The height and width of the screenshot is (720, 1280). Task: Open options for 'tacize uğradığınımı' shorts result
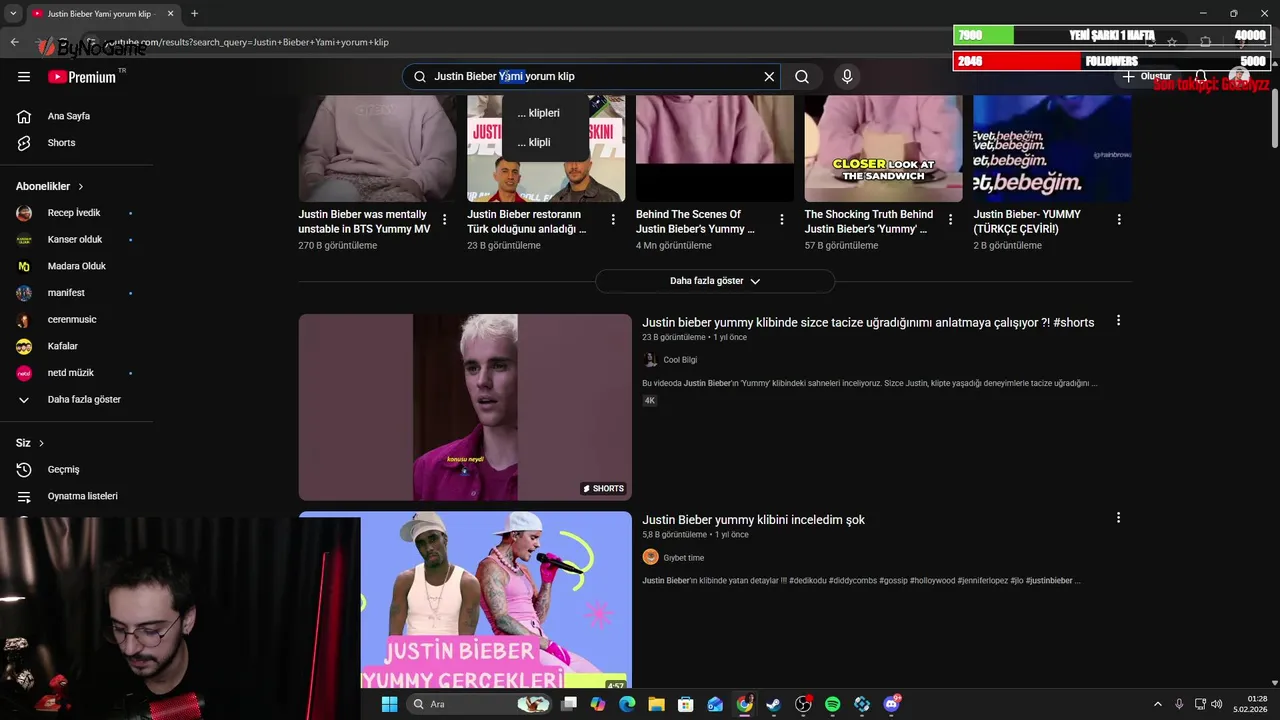pyautogui.click(x=1118, y=321)
